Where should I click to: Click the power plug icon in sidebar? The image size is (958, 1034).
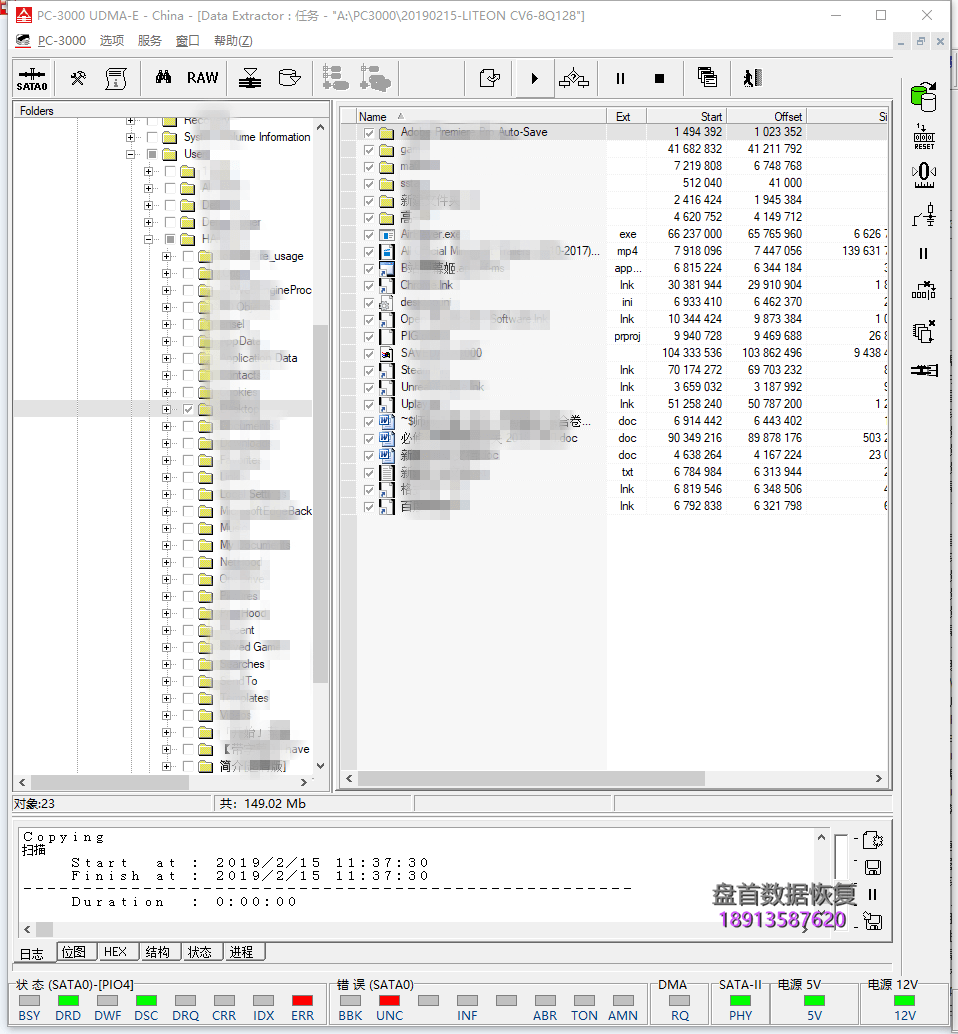coord(924,215)
